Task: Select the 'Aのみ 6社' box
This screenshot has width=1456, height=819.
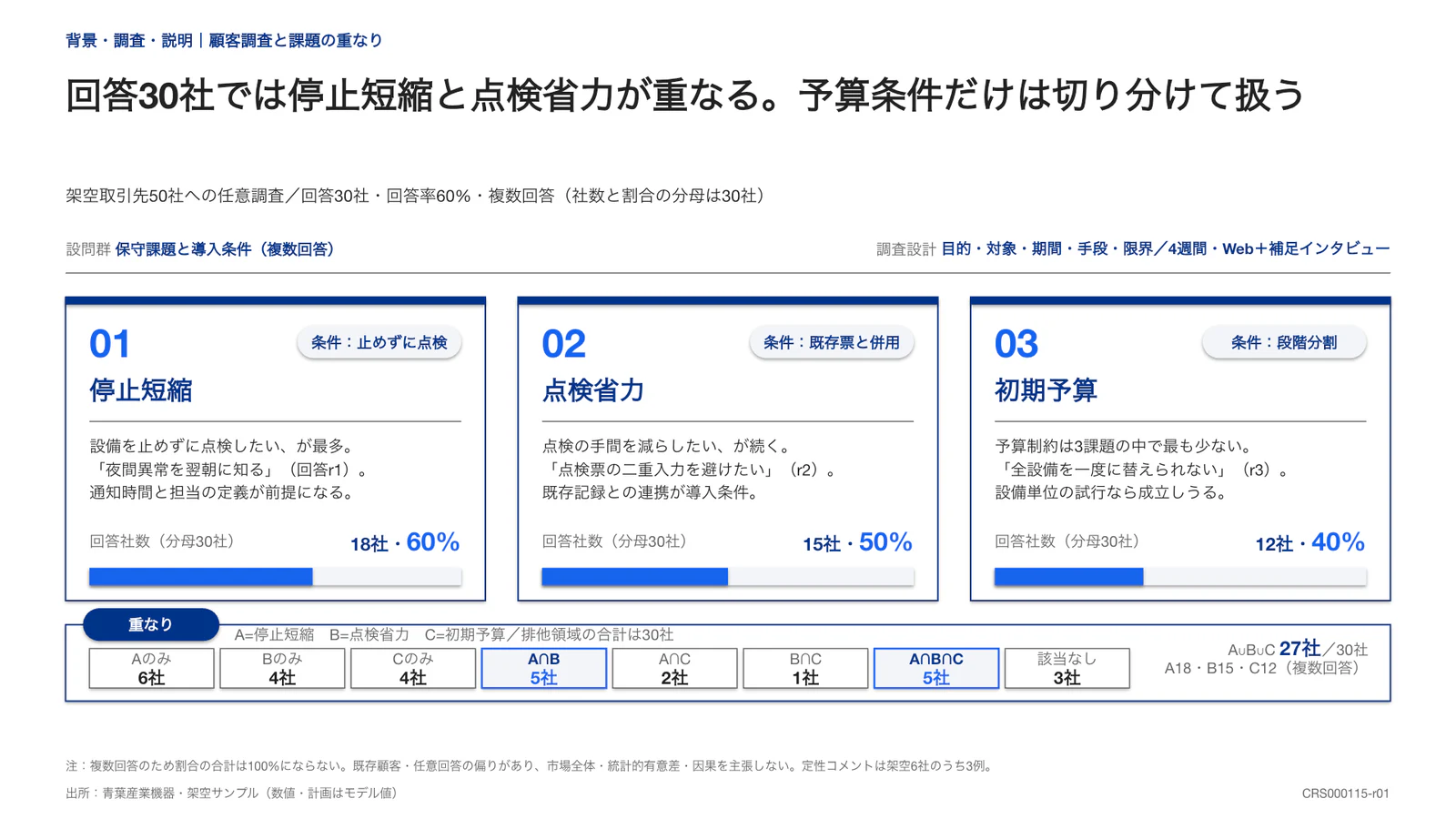Action: 151,668
